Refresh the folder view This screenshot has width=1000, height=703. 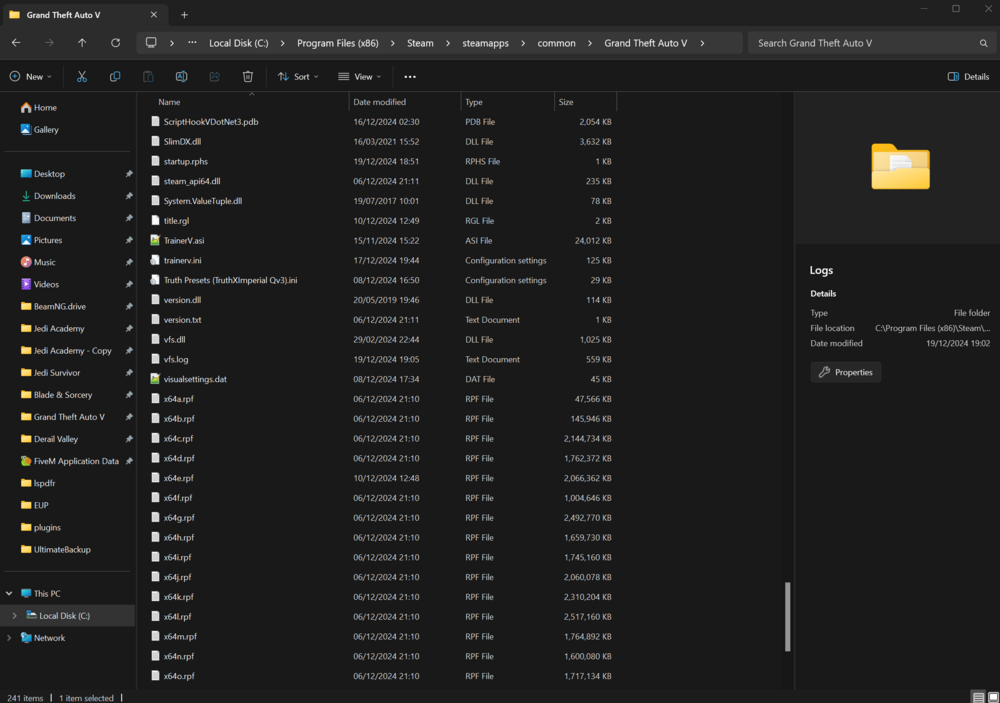click(115, 43)
